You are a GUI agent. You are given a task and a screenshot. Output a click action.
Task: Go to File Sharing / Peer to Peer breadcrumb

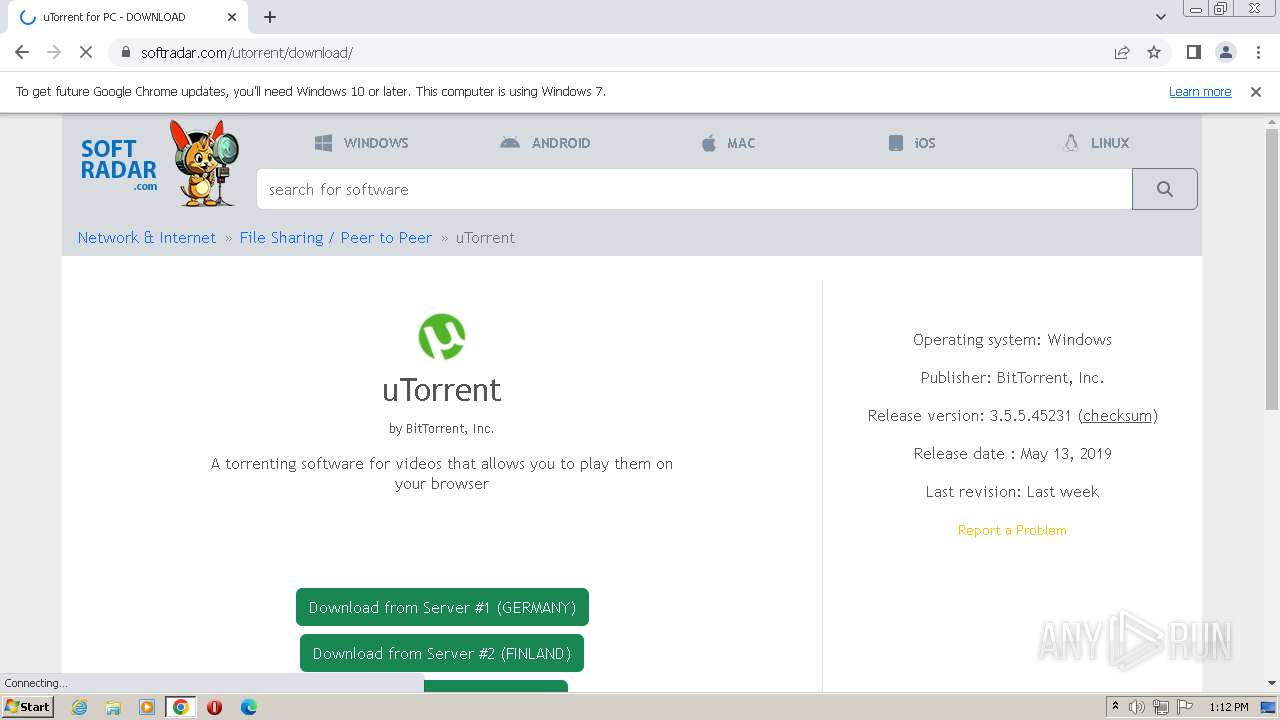coord(336,237)
